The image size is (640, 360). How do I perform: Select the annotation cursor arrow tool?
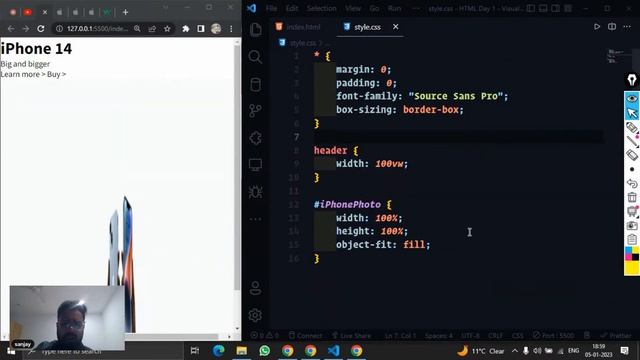632,113
